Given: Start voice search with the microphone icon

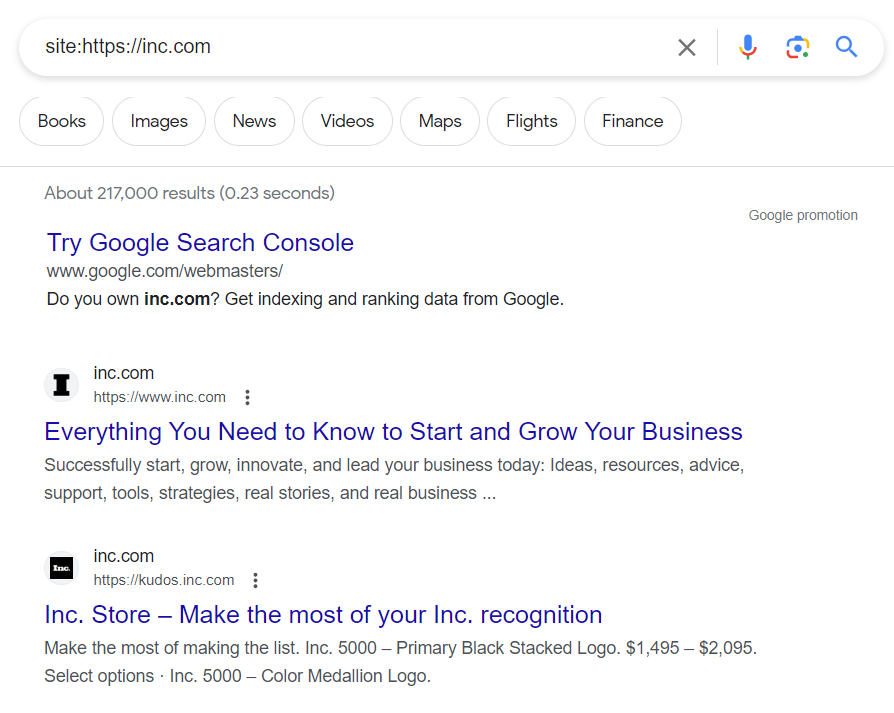Looking at the screenshot, I should click(x=747, y=47).
